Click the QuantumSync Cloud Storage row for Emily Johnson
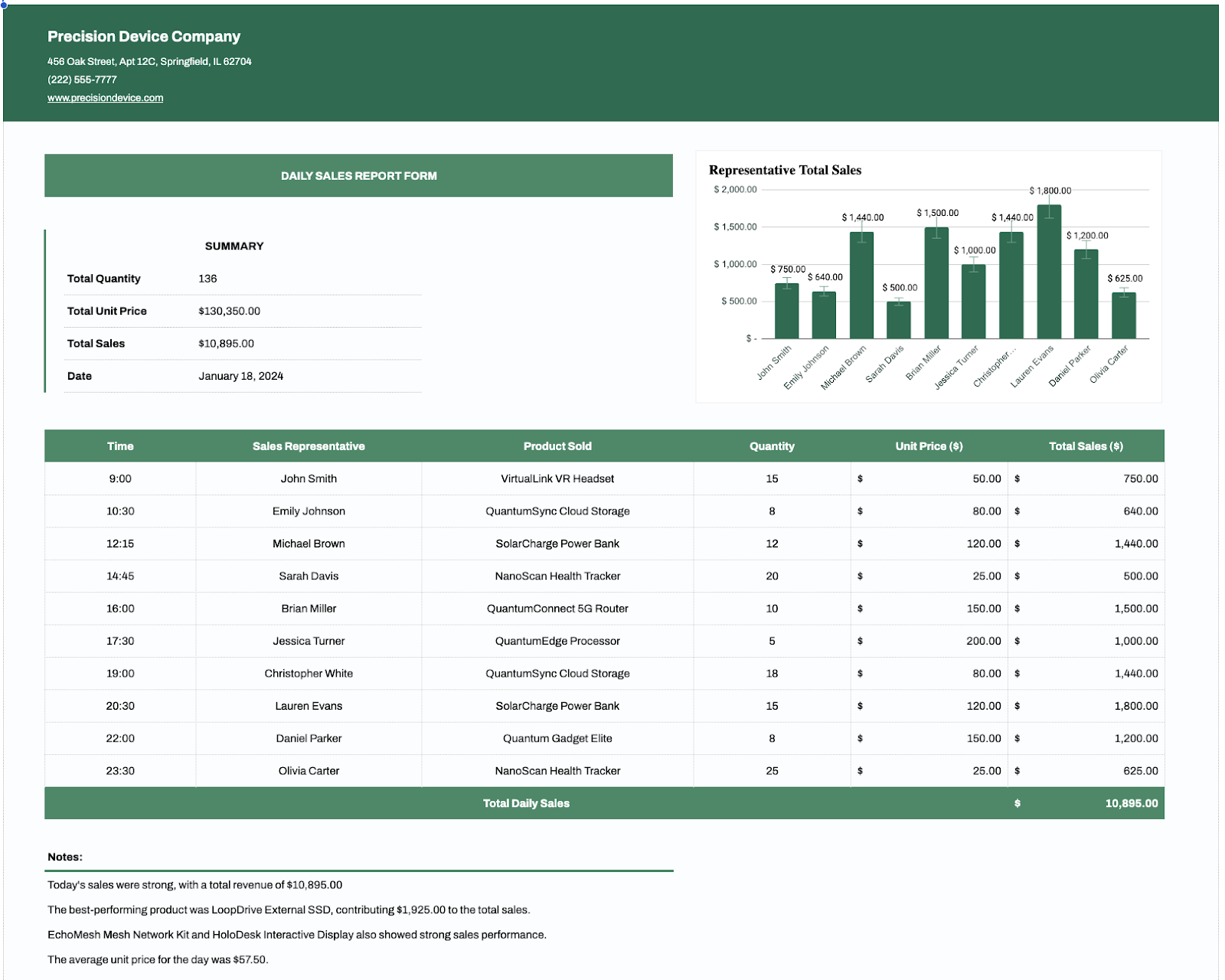Screen dimensions: 1225x980 (x=557, y=511)
